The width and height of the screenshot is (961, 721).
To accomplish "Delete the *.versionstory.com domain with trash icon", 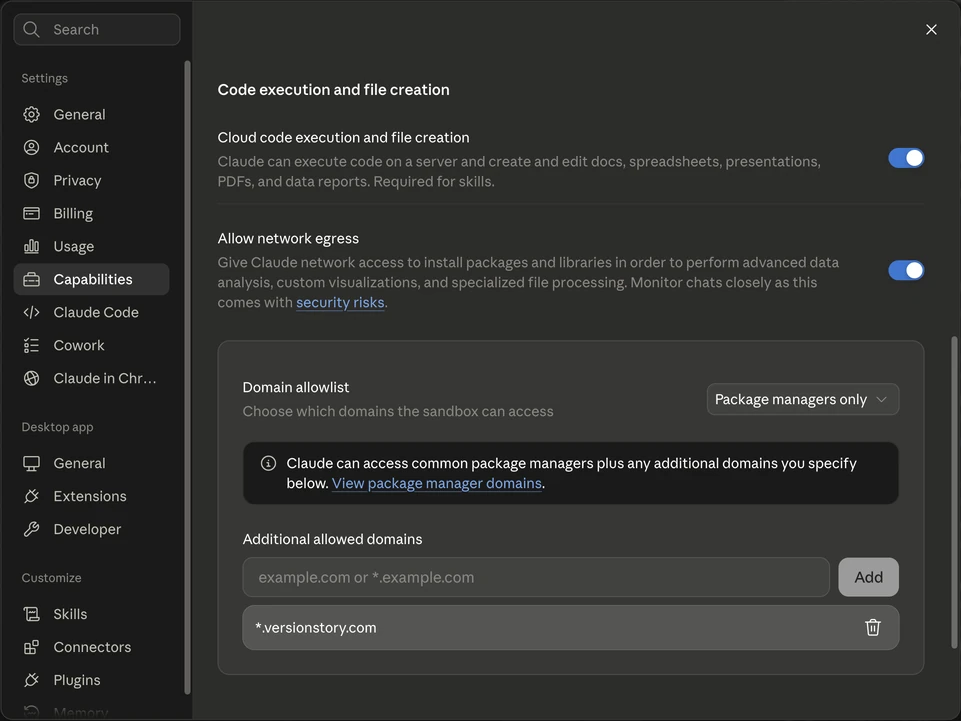I will 873,627.
